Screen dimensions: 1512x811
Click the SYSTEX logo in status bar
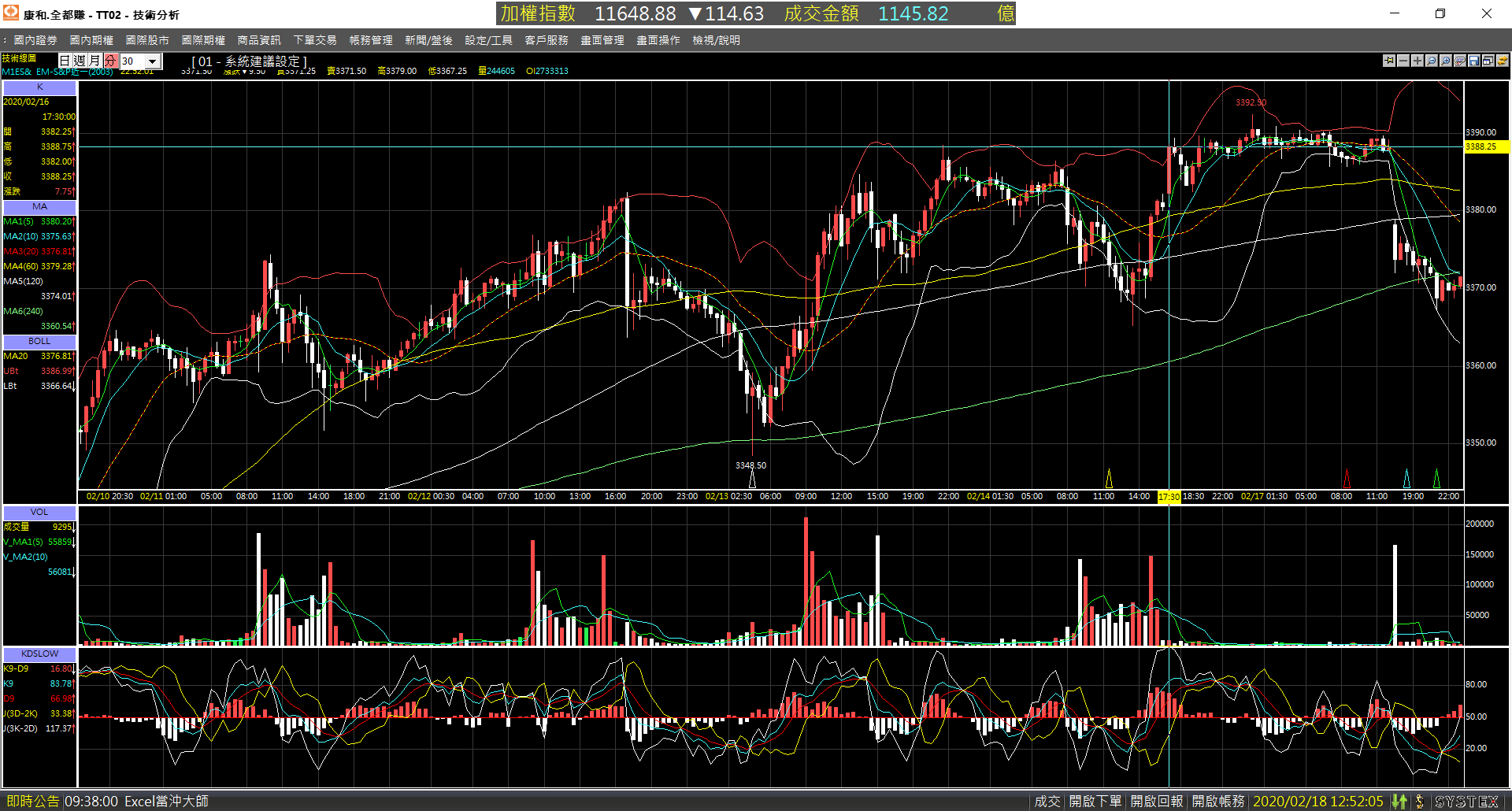click(x=1466, y=802)
